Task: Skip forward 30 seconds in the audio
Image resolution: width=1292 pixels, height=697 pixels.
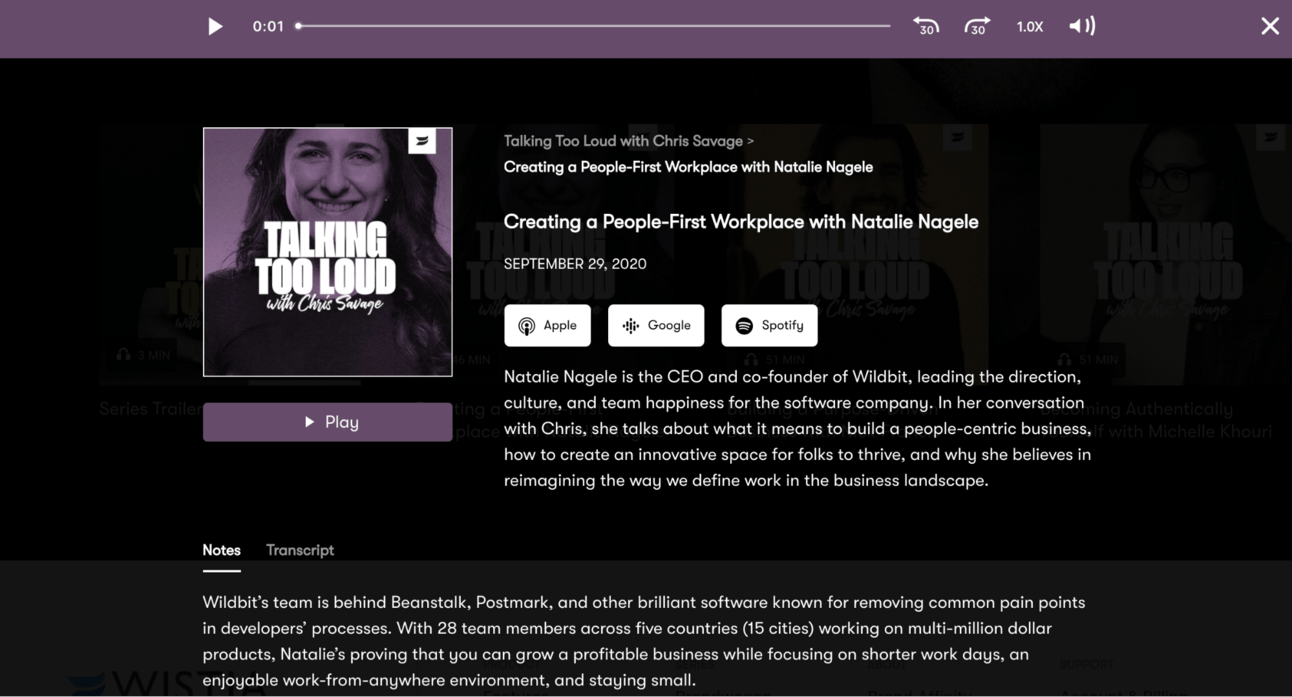Action: [977, 26]
